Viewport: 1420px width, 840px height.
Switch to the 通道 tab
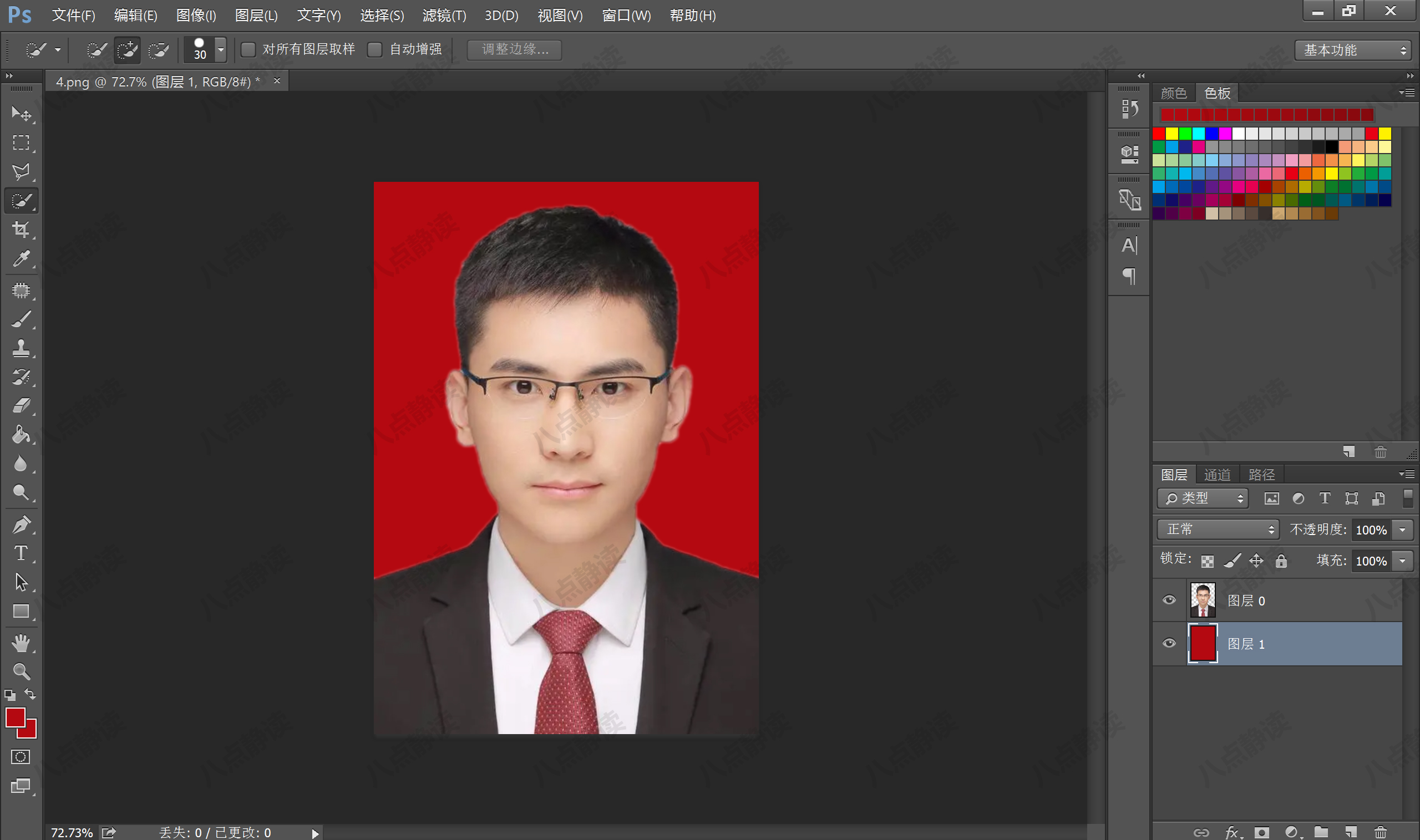pos(1216,474)
